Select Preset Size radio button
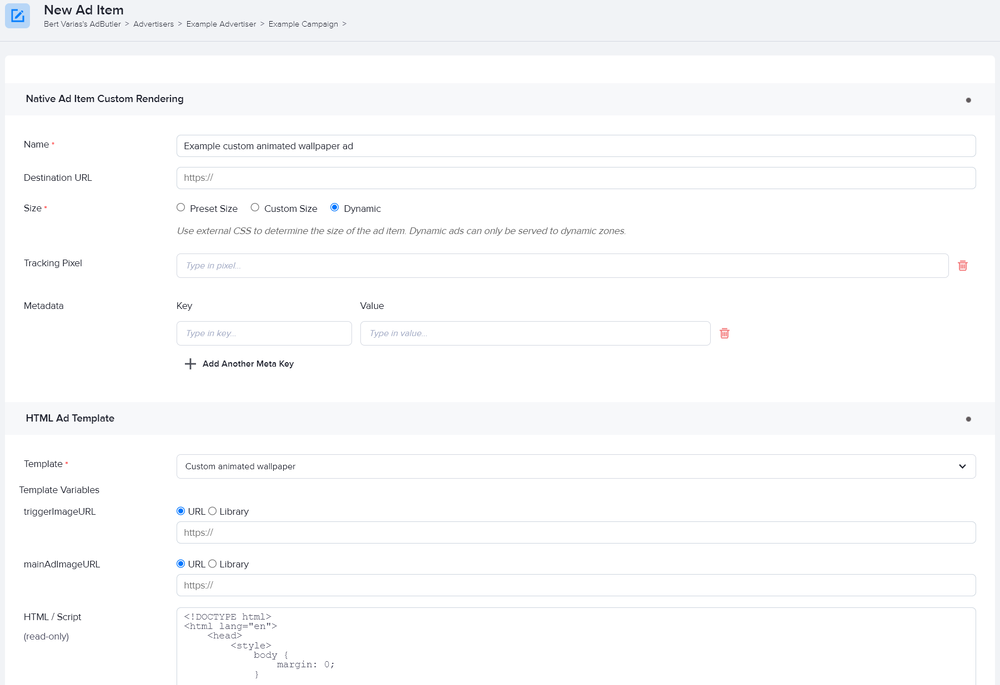Viewport: 1000px width, 685px height. [180, 207]
